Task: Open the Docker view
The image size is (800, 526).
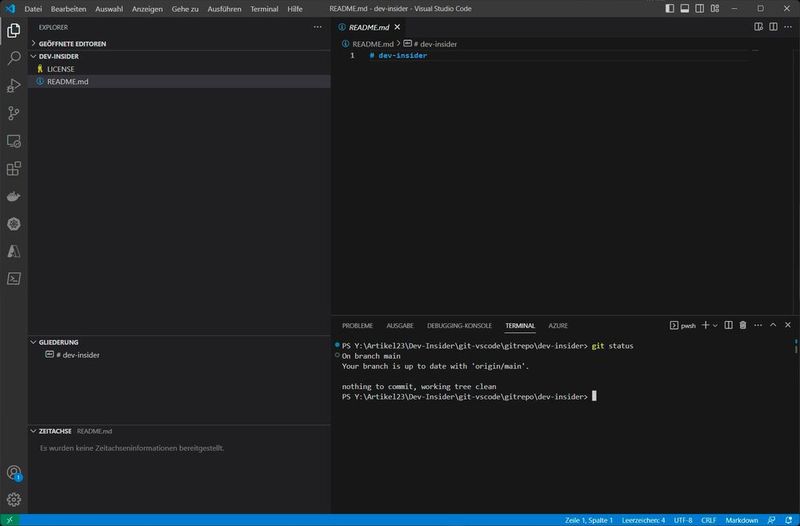Action: (x=14, y=196)
